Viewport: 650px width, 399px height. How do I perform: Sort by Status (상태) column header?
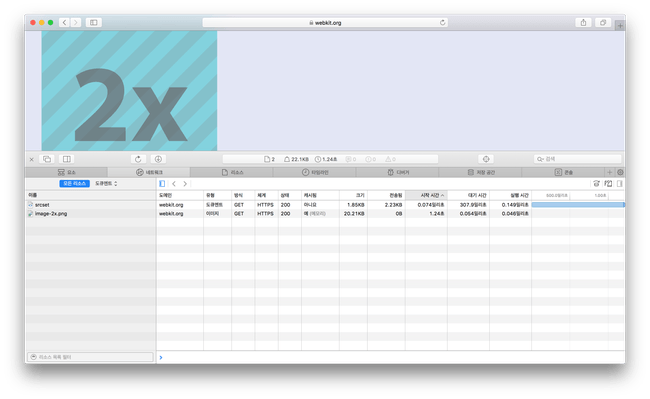290,195
